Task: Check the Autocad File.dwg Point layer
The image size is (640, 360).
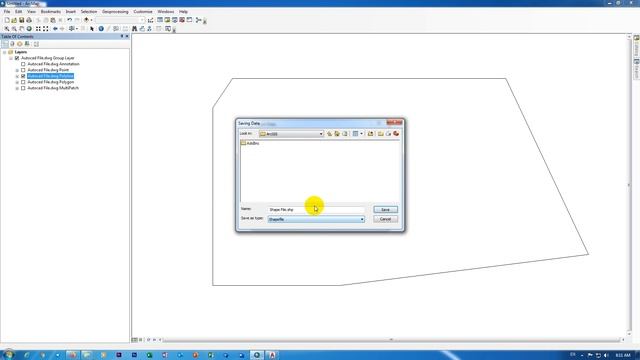Action: point(23,70)
